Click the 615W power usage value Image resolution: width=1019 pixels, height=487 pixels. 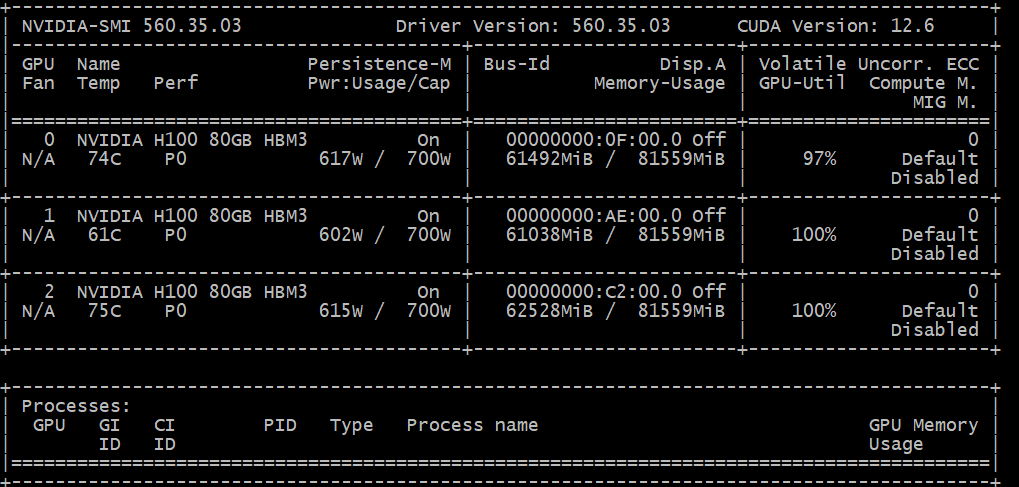(x=341, y=311)
